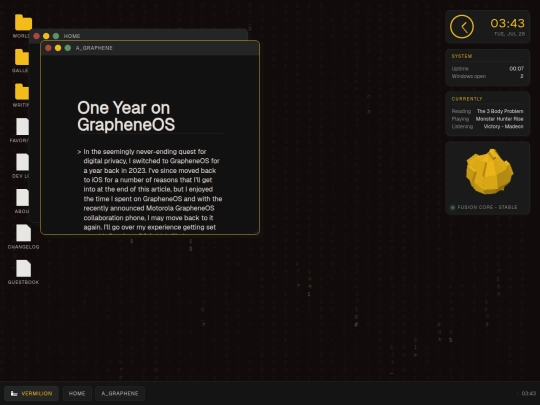The height and width of the screenshot is (405, 540).
Task: Click the taskbar clock showing 03:43
Action: 529,393
